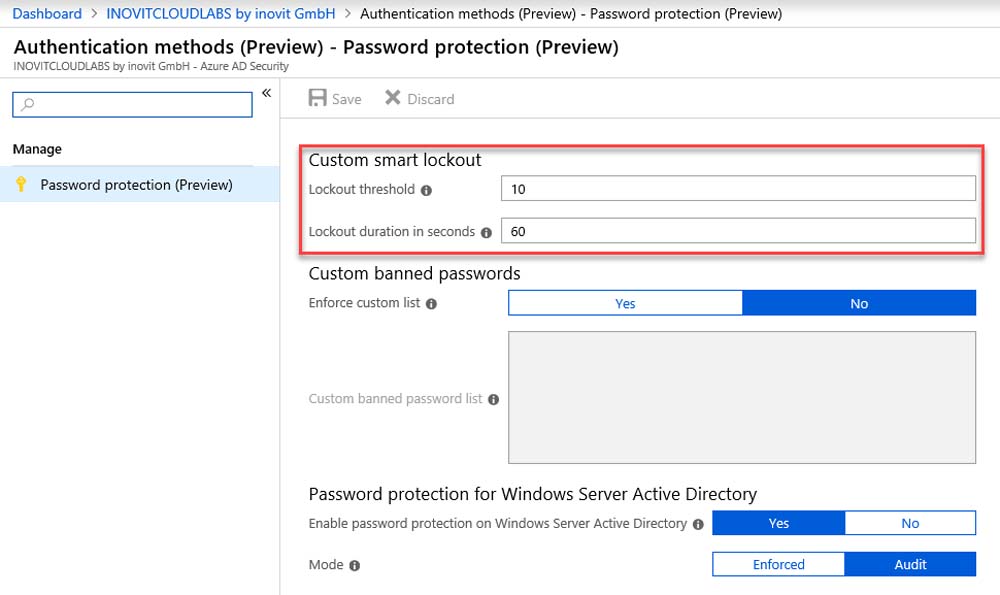Screen dimensions: 1000x595
Task: Show info for Custom banned password list
Action: 494,400
